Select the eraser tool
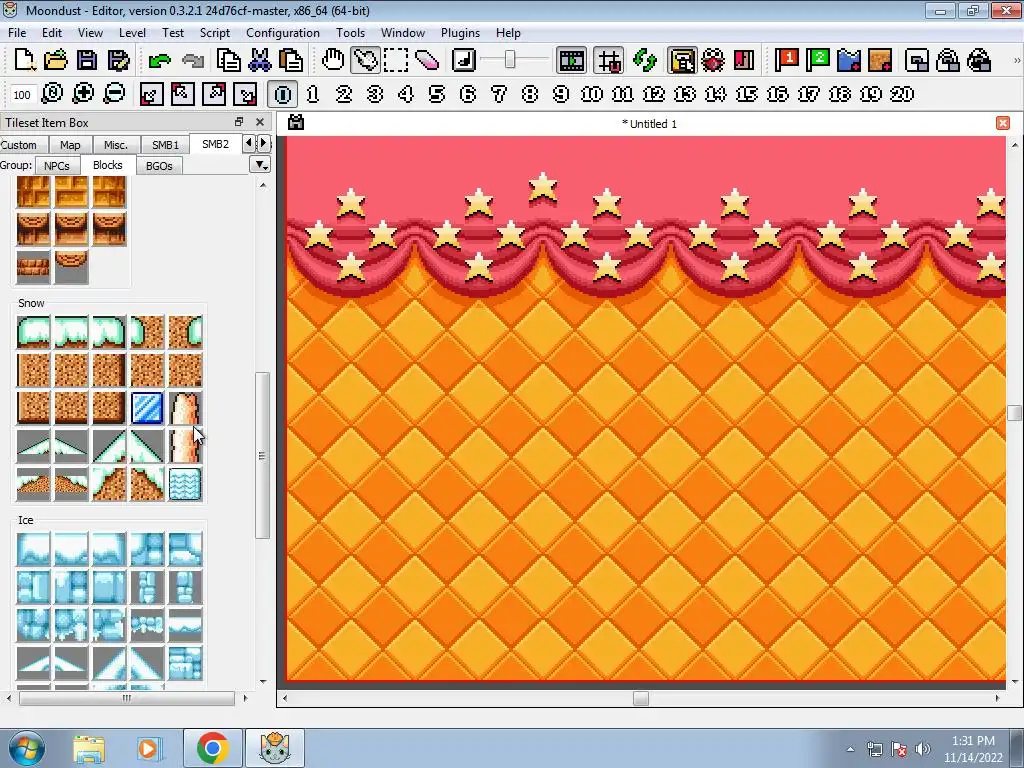Image resolution: width=1024 pixels, height=768 pixels. click(427, 60)
